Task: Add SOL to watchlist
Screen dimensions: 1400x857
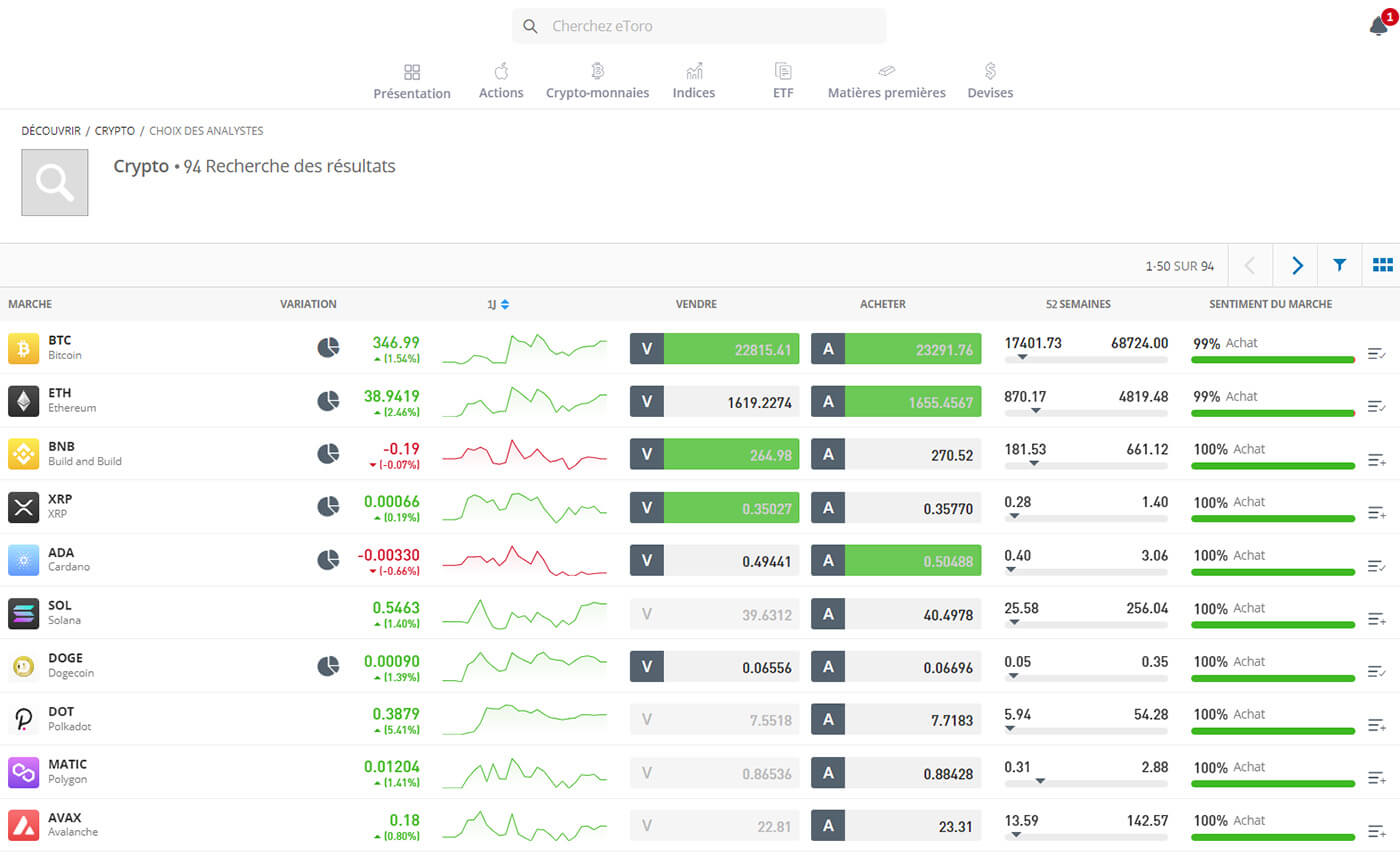Action: click(1376, 619)
